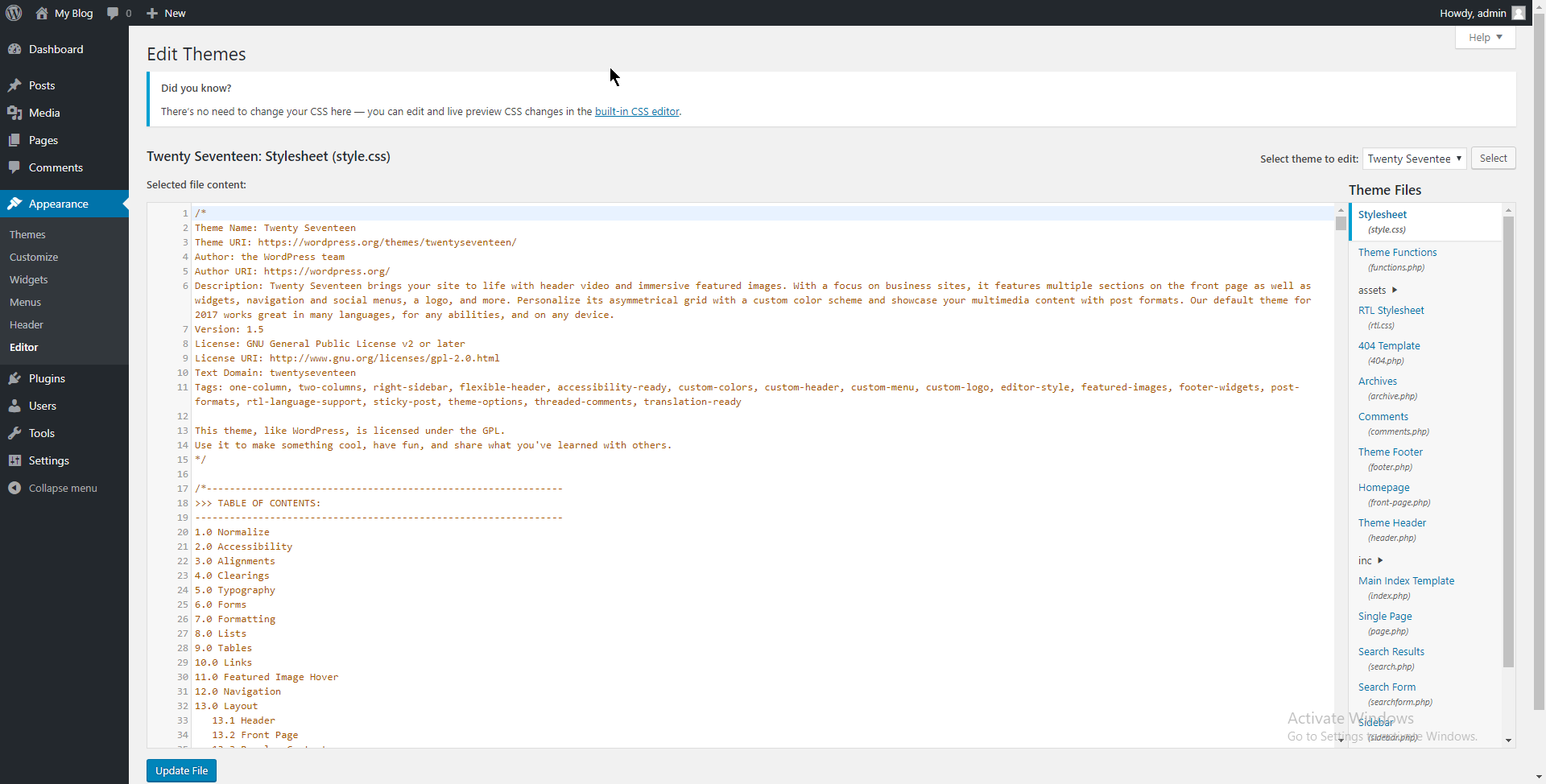Open the Media menu item

64,113
